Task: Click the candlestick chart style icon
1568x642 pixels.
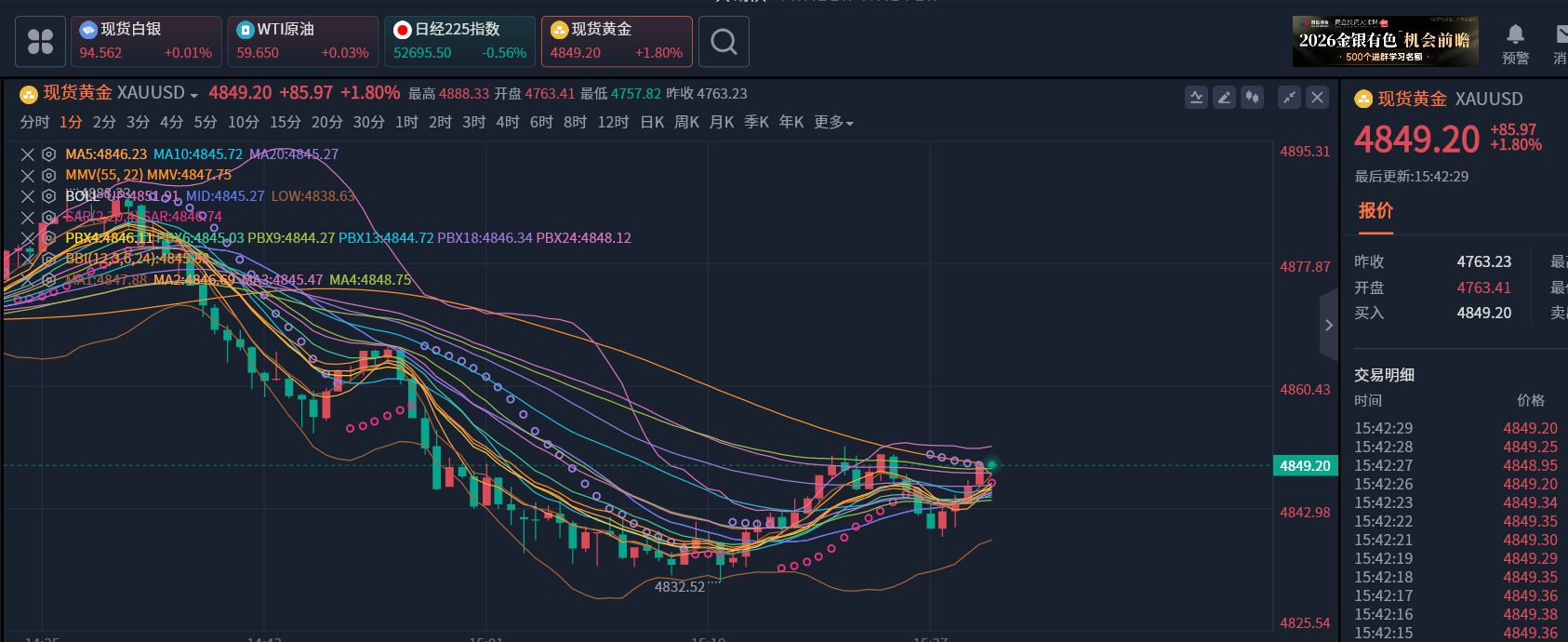Action: 1253,97
